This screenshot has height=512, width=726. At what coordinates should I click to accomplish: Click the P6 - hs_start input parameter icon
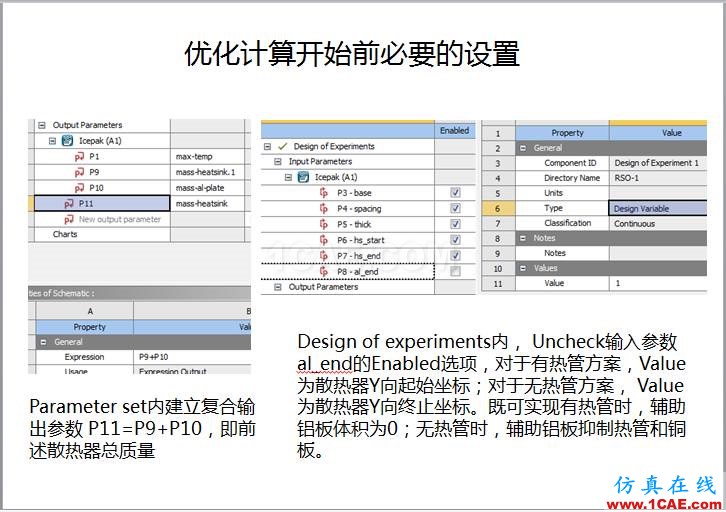click(324, 240)
